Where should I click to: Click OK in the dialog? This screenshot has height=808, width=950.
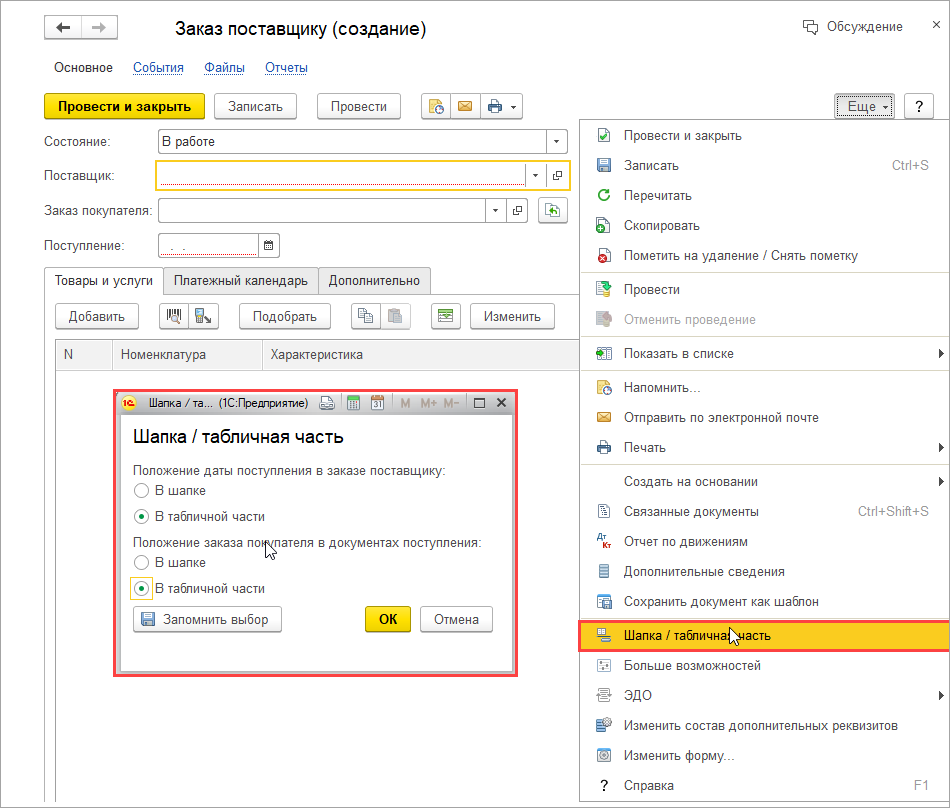(388, 619)
